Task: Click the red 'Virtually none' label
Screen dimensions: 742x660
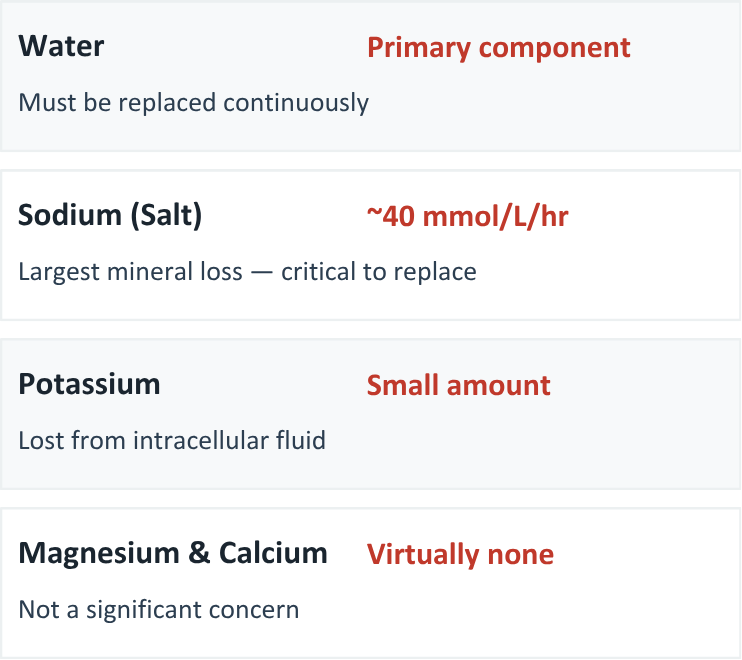Action: [x=460, y=554]
